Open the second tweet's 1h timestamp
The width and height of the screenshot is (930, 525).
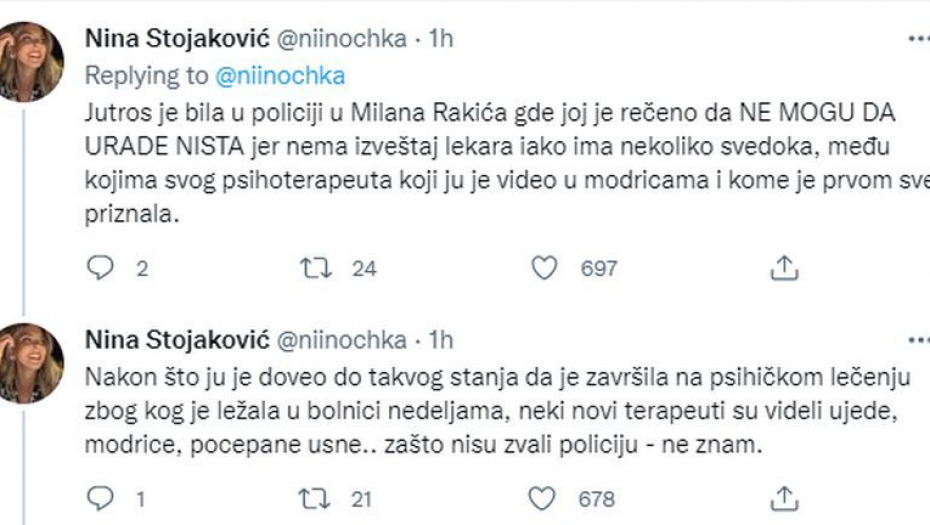(x=440, y=339)
